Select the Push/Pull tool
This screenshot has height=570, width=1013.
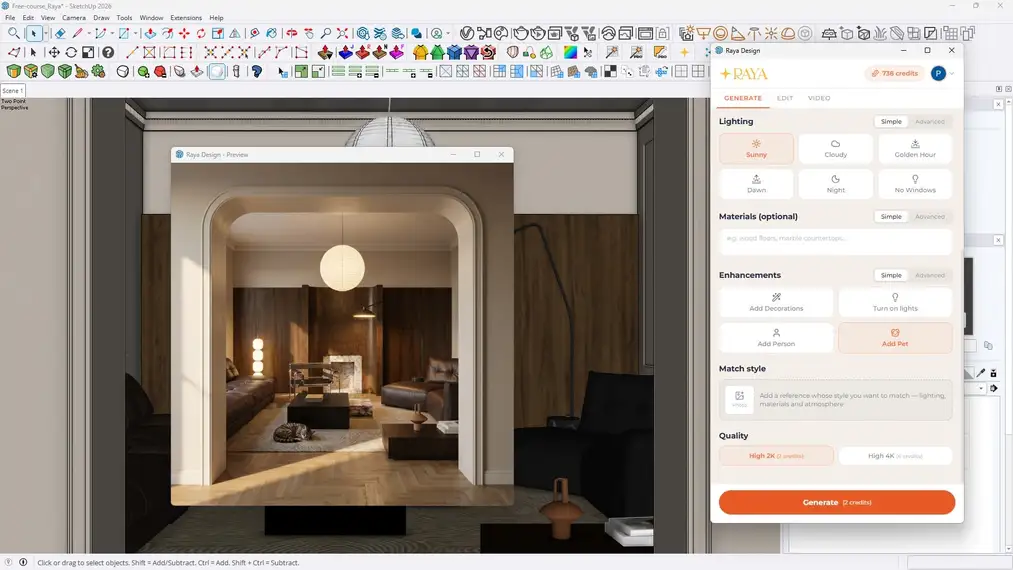(x=150, y=33)
